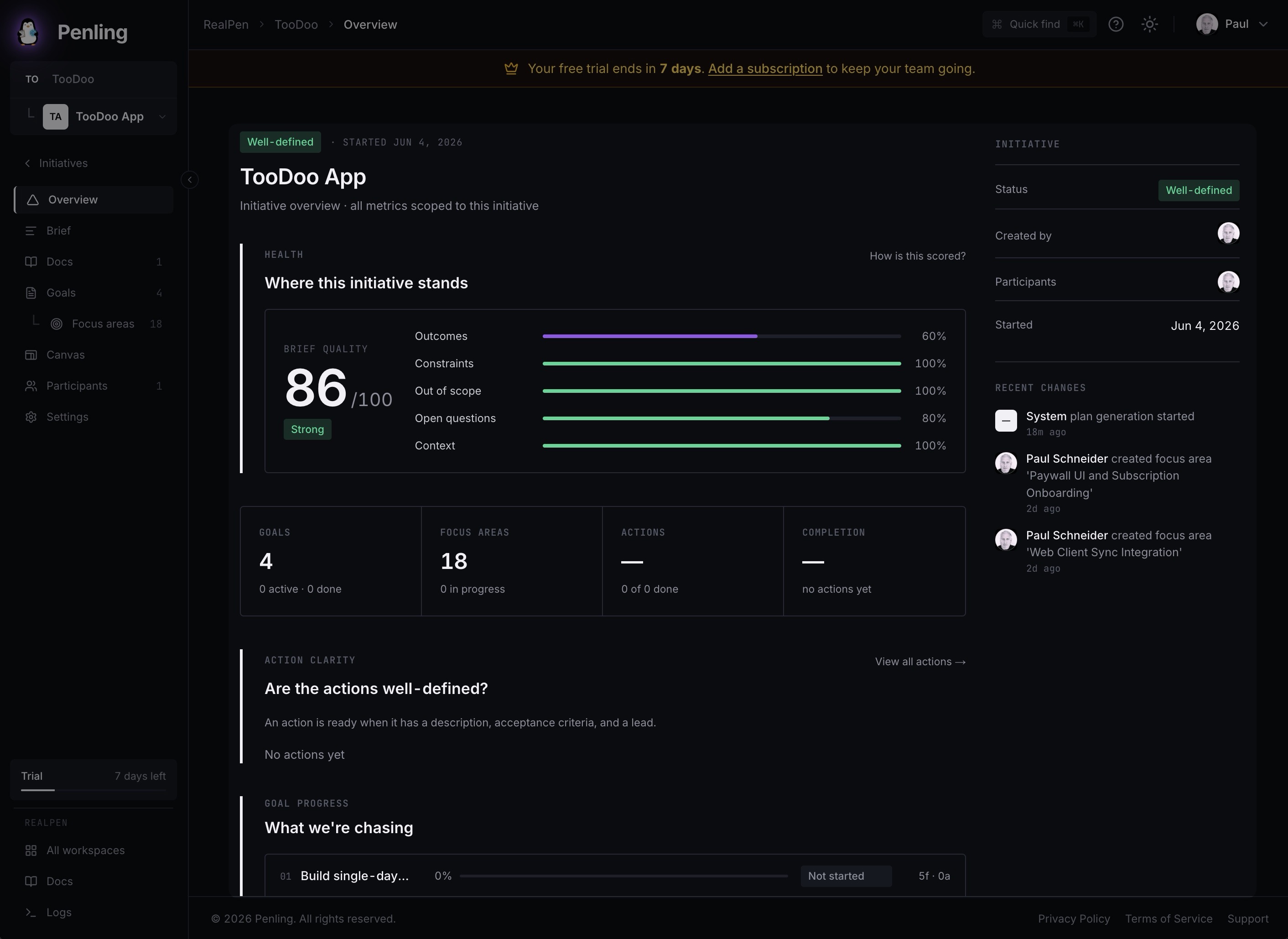Viewport: 1288px width, 939px height.
Task: Click the RealPen Docs book icon
Action: [31, 882]
